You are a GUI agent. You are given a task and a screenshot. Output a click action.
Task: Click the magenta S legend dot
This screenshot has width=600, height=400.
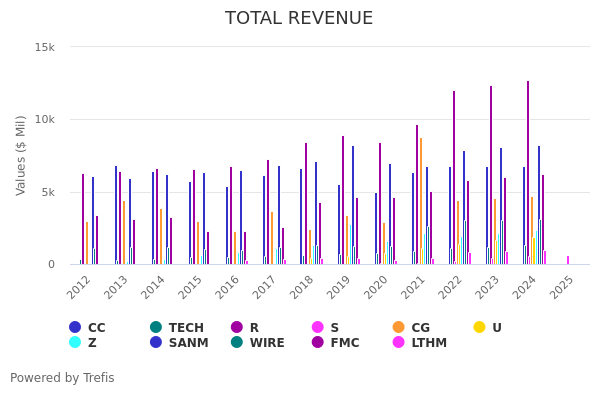pyautogui.click(x=318, y=327)
